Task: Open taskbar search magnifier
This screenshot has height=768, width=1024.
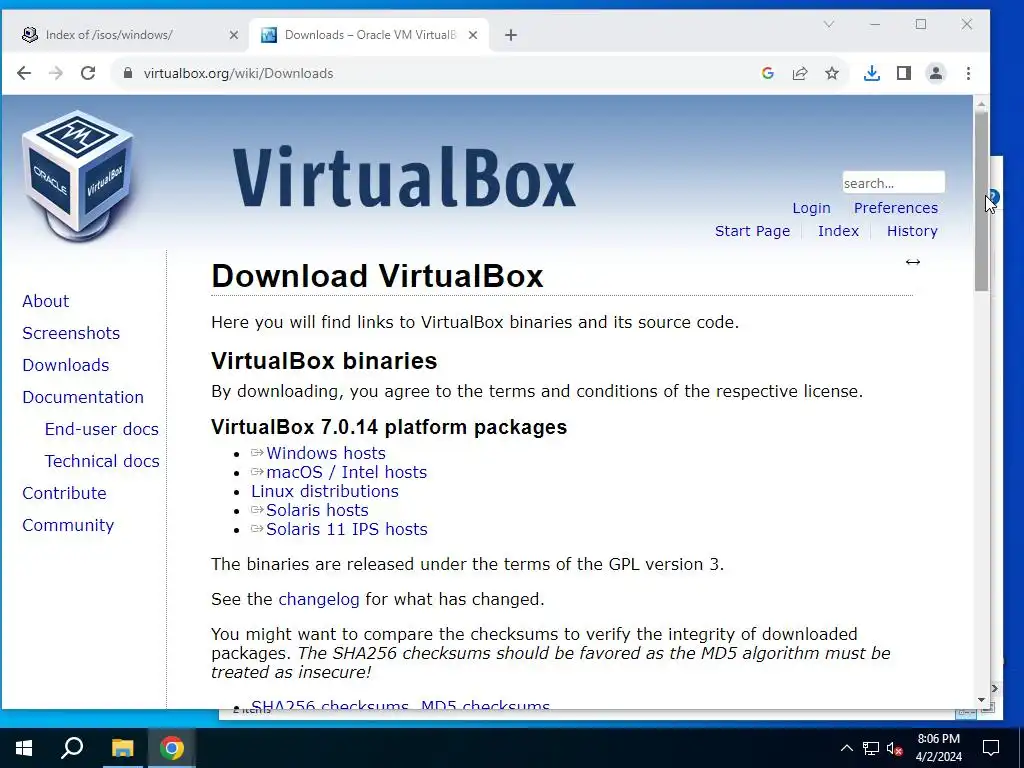Action: click(72, 748)
